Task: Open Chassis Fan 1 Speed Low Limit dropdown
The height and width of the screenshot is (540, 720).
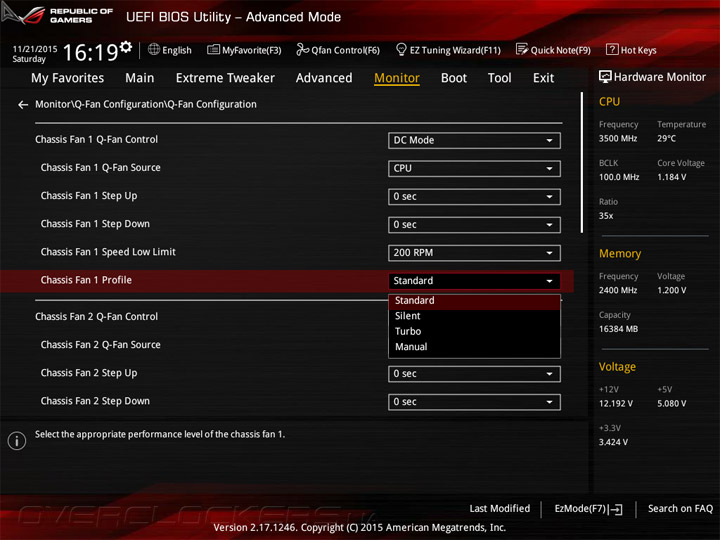Action: (x=474, y=253)
